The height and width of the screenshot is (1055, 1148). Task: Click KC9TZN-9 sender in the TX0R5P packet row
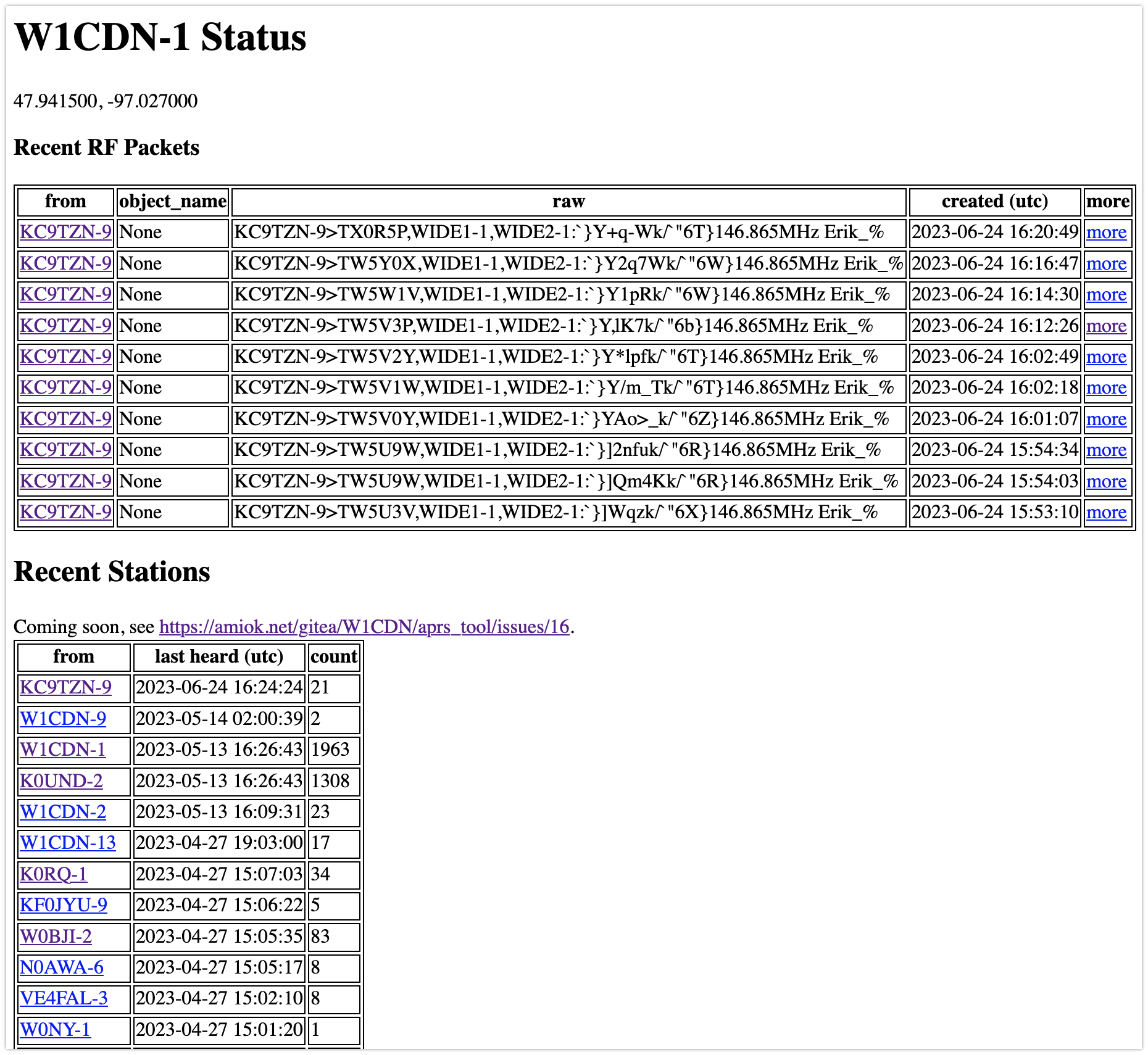pos(65,233)
